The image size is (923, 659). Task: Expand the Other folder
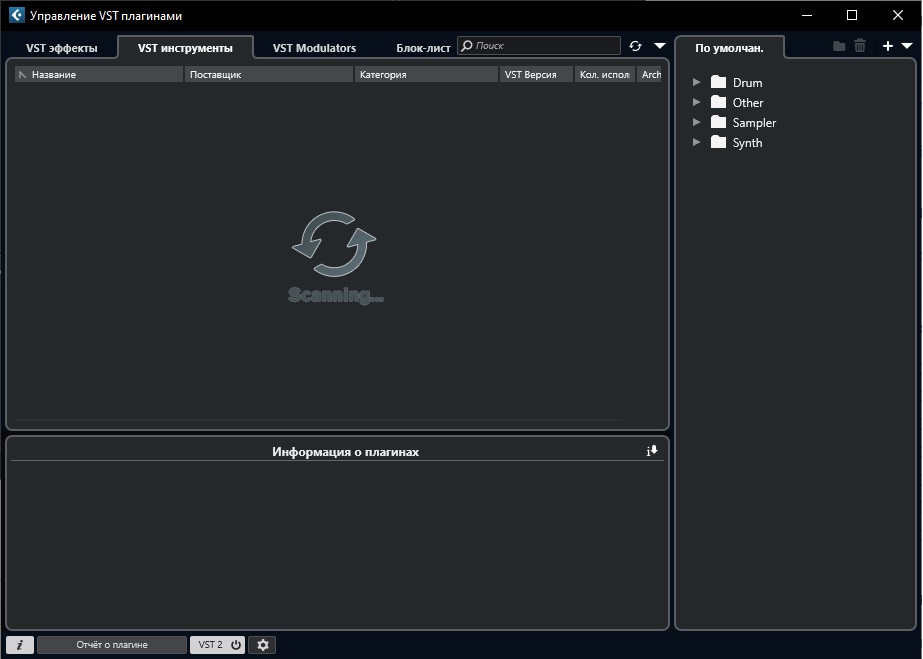[x=697, y=103]
